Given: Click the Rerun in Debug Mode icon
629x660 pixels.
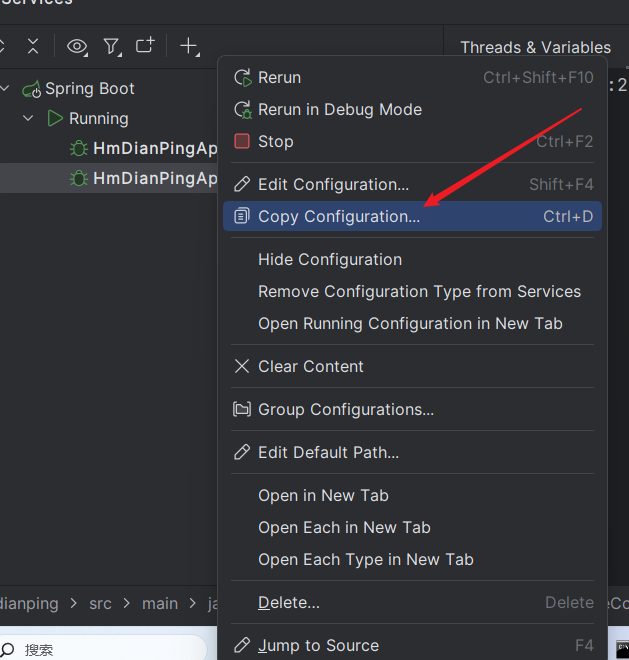Looking at the screenshot, I should click(x=243, y=110).
